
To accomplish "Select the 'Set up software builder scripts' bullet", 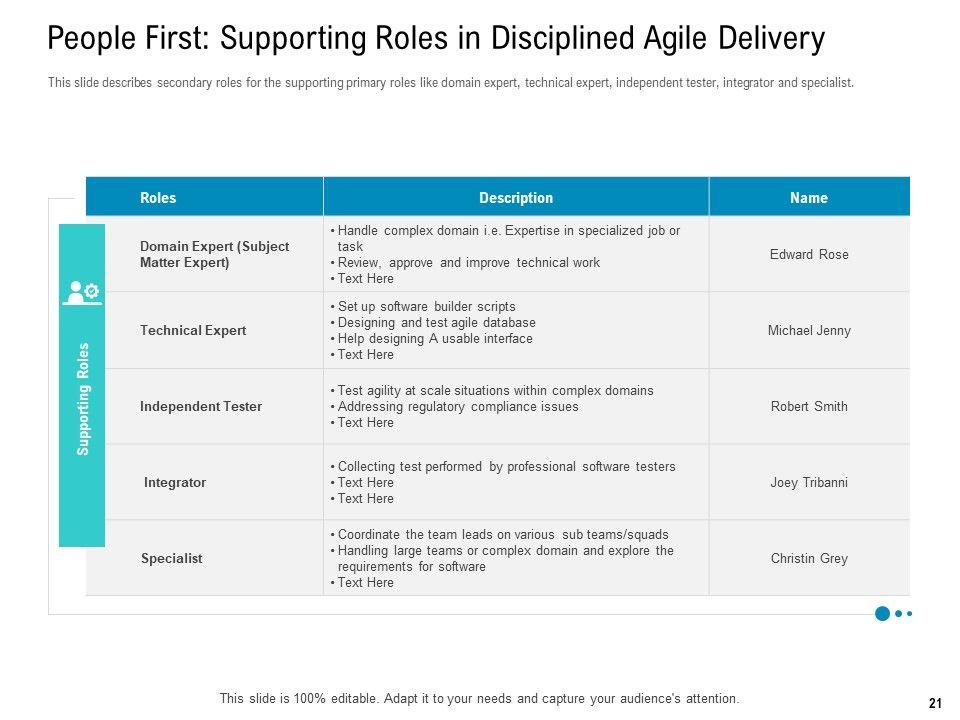I will point(426,307).
